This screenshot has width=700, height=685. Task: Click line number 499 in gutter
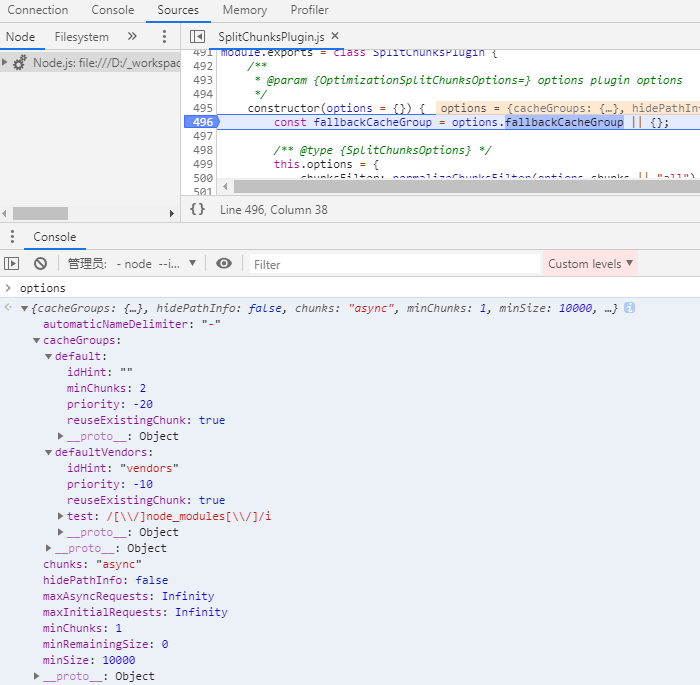pos(203,164)
